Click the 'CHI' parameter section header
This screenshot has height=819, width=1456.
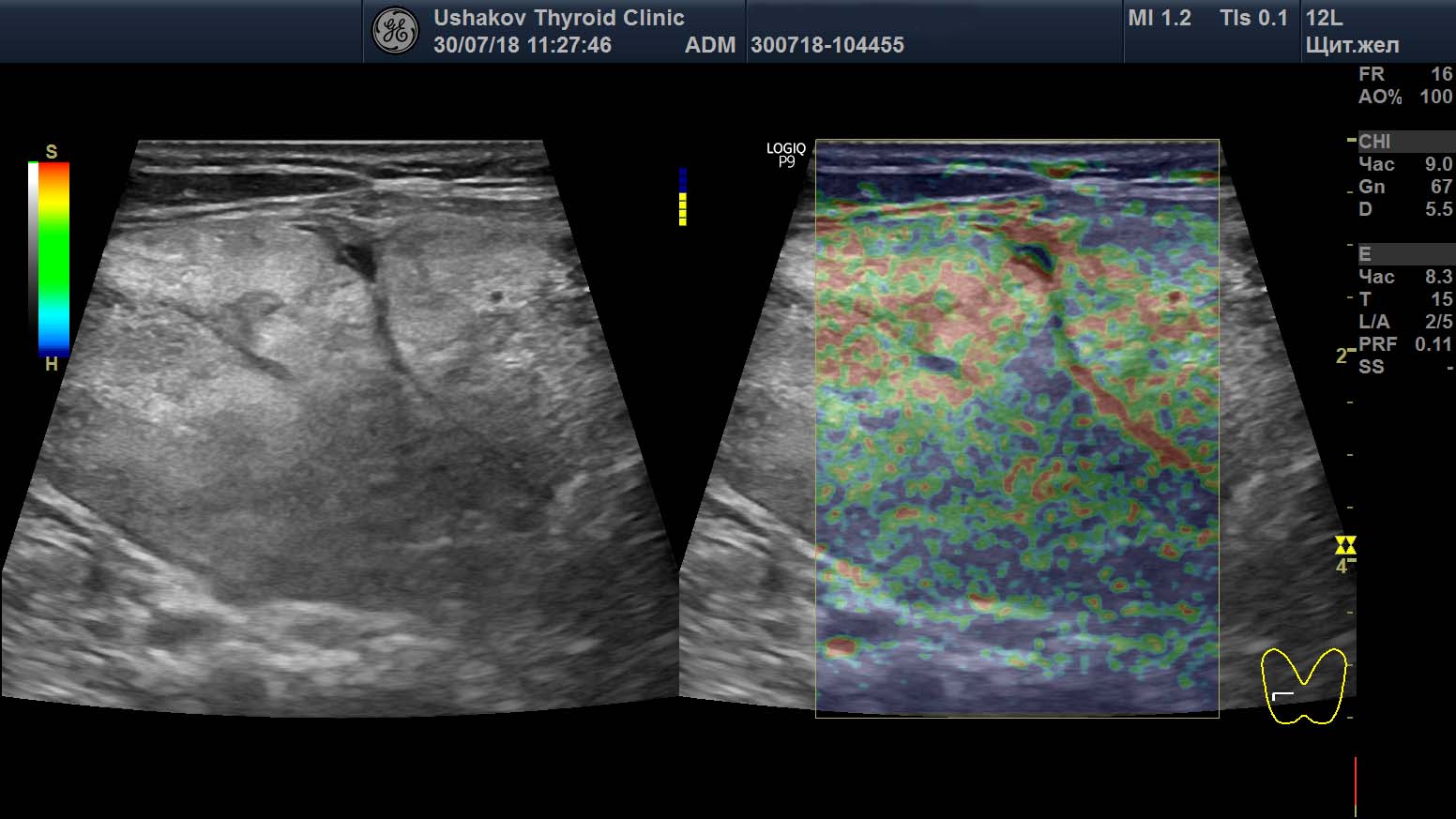pos(1405,142)
